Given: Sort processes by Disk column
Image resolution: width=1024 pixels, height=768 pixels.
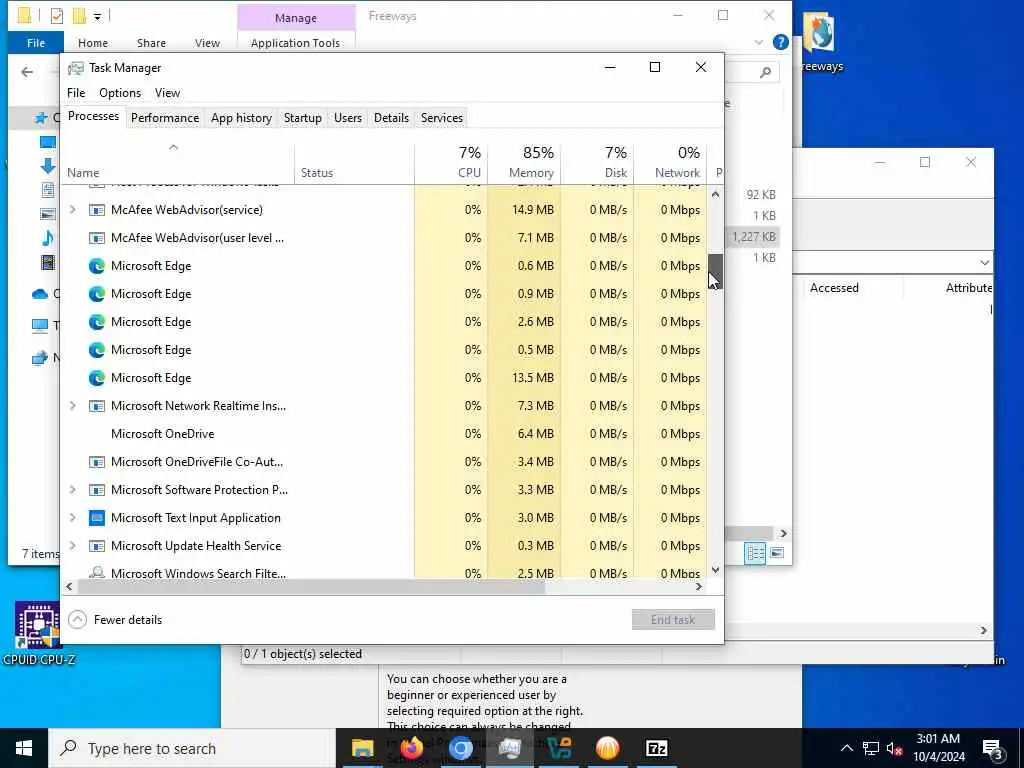Looking at the screenshot, I should click(598, 163).
